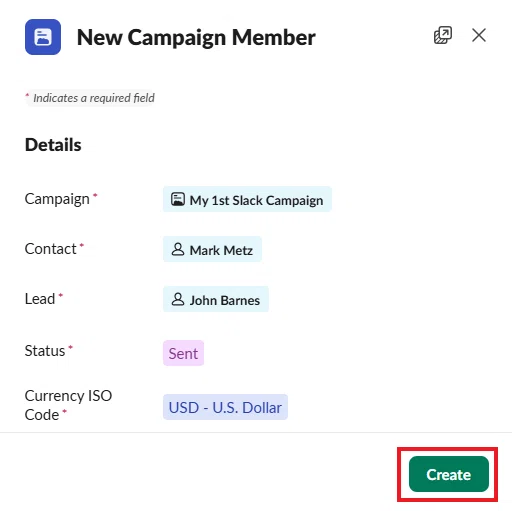Image resolution: width=512 pixels, height=511 pixels.
Task: Open the Mark Metz contact field
Action: [x=212, y=249]
